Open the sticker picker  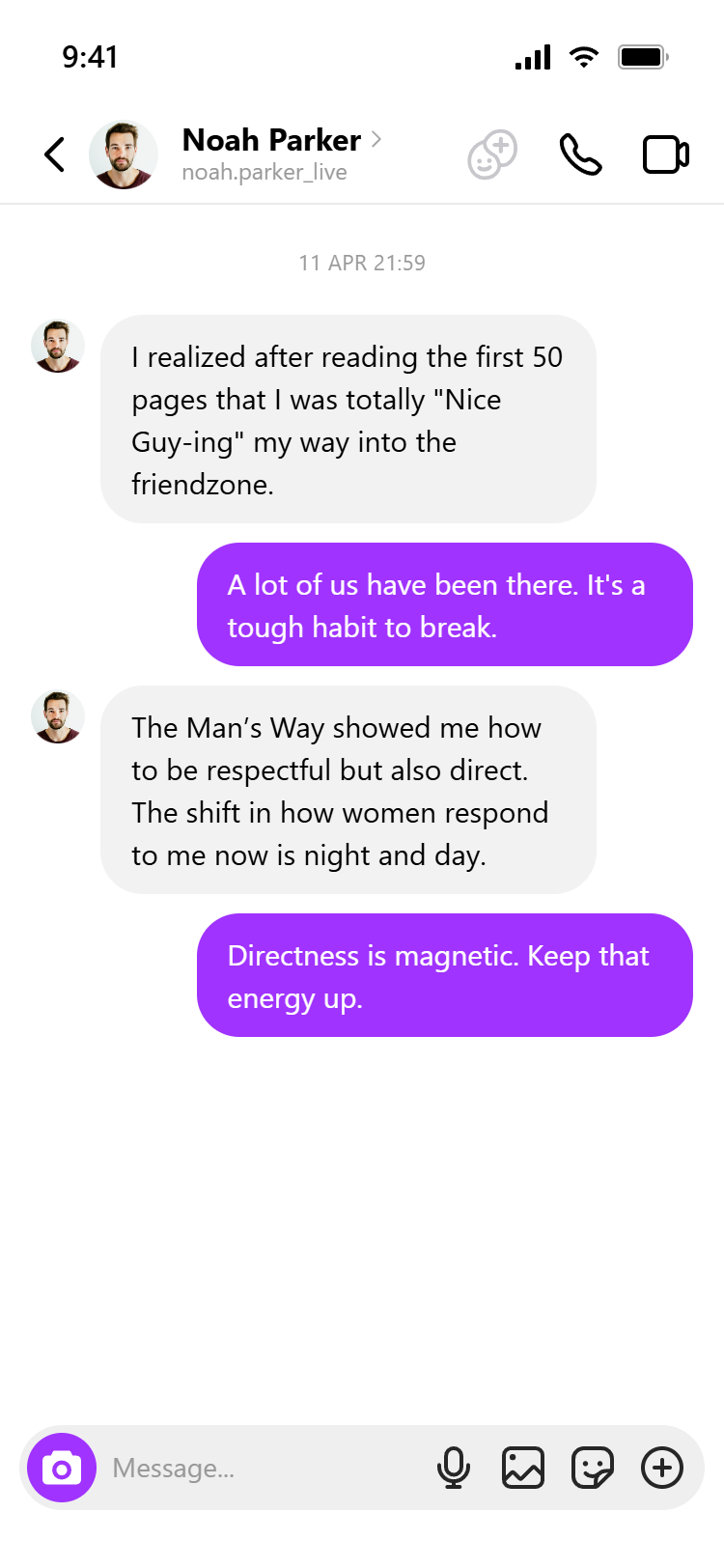(592, 1468)
